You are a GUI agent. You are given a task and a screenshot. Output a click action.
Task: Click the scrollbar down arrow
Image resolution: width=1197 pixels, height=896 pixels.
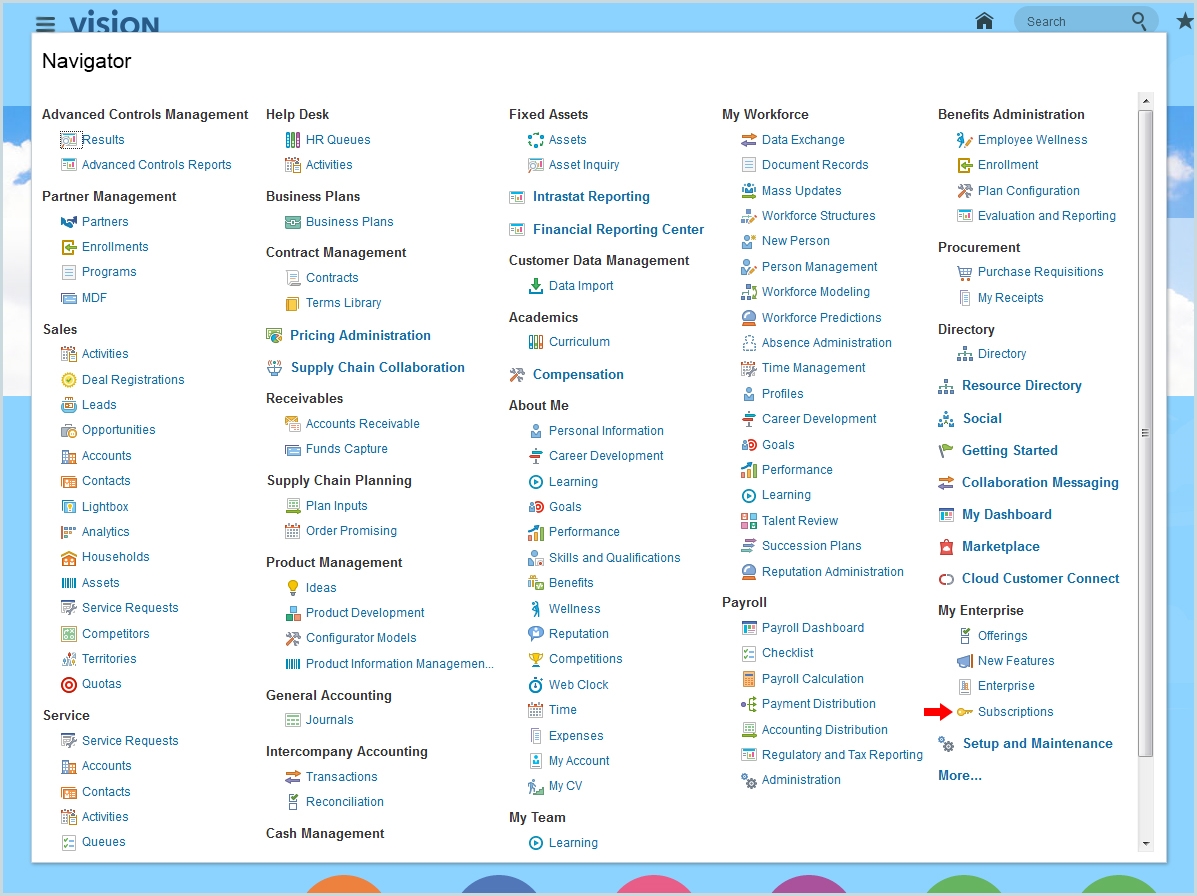pos(1146,844)
